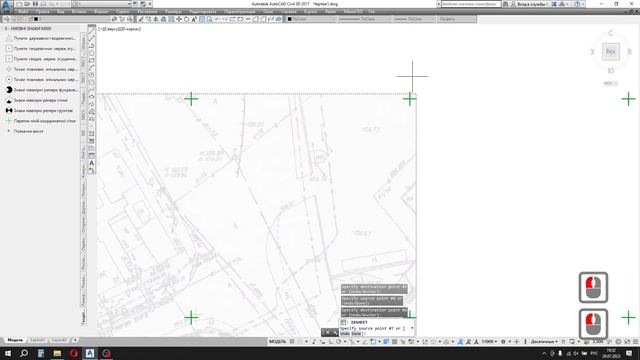Open the Файл menu
The image size is (640, 360).
pyautogui.click(x=23, y=12)
